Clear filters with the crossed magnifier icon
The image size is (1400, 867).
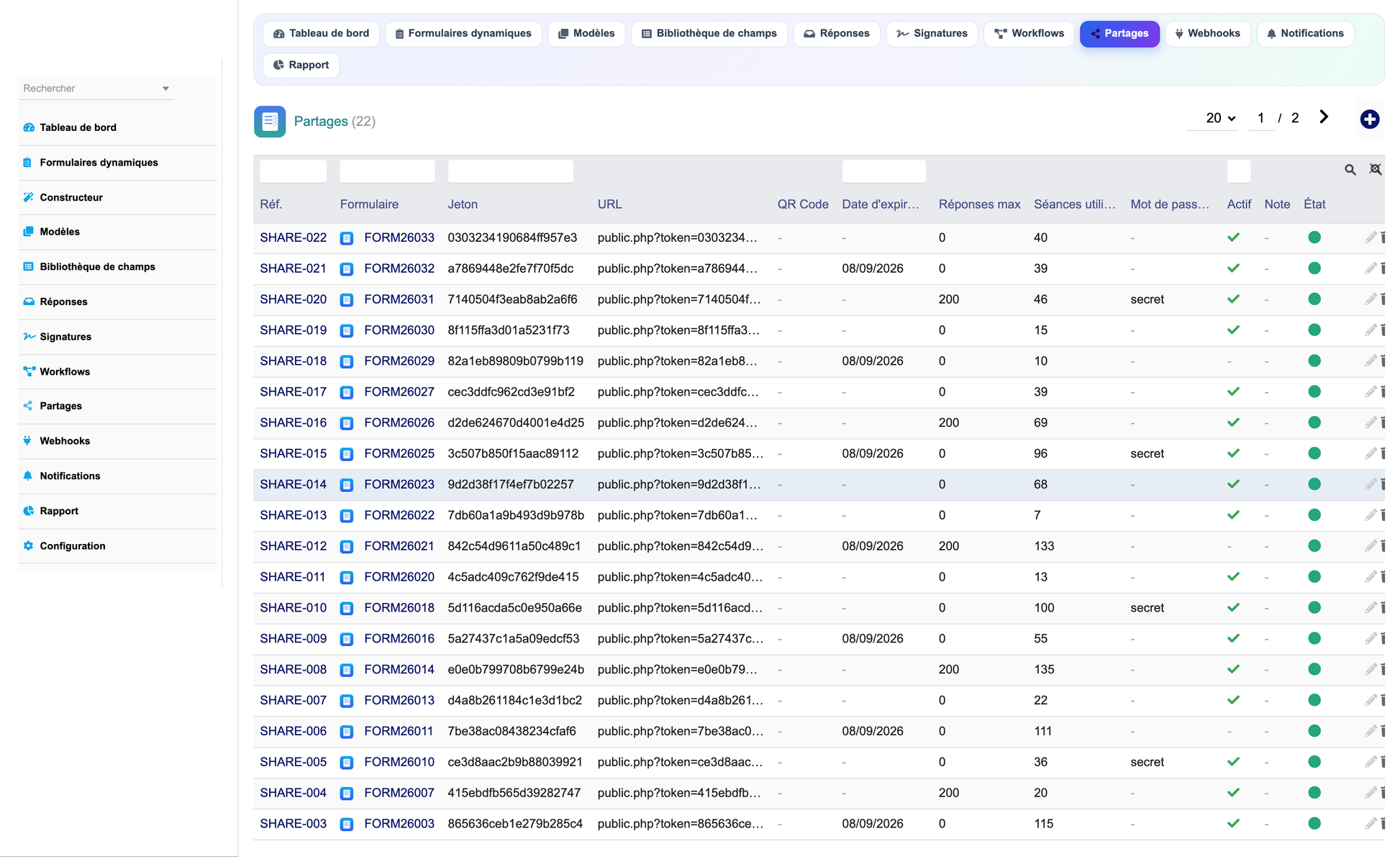click(1375, 169)
